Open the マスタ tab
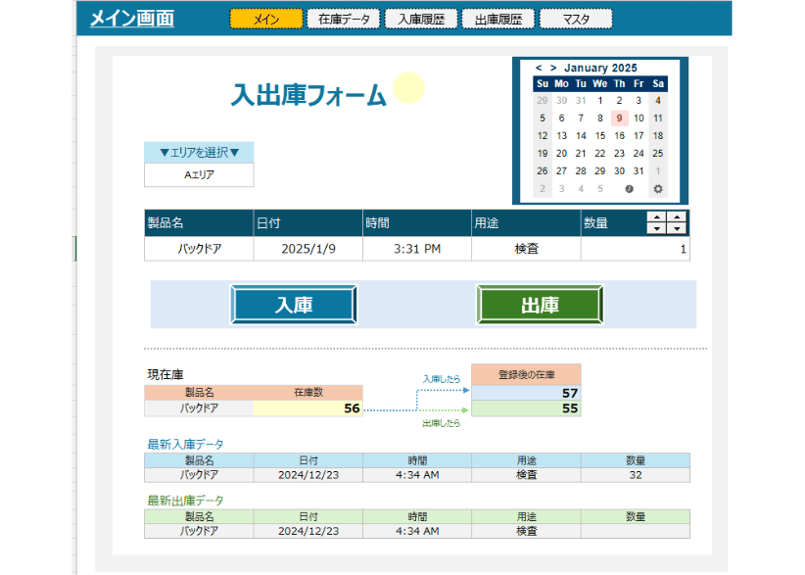This screenshot has height=575, width=805. (x=576, y=20)
